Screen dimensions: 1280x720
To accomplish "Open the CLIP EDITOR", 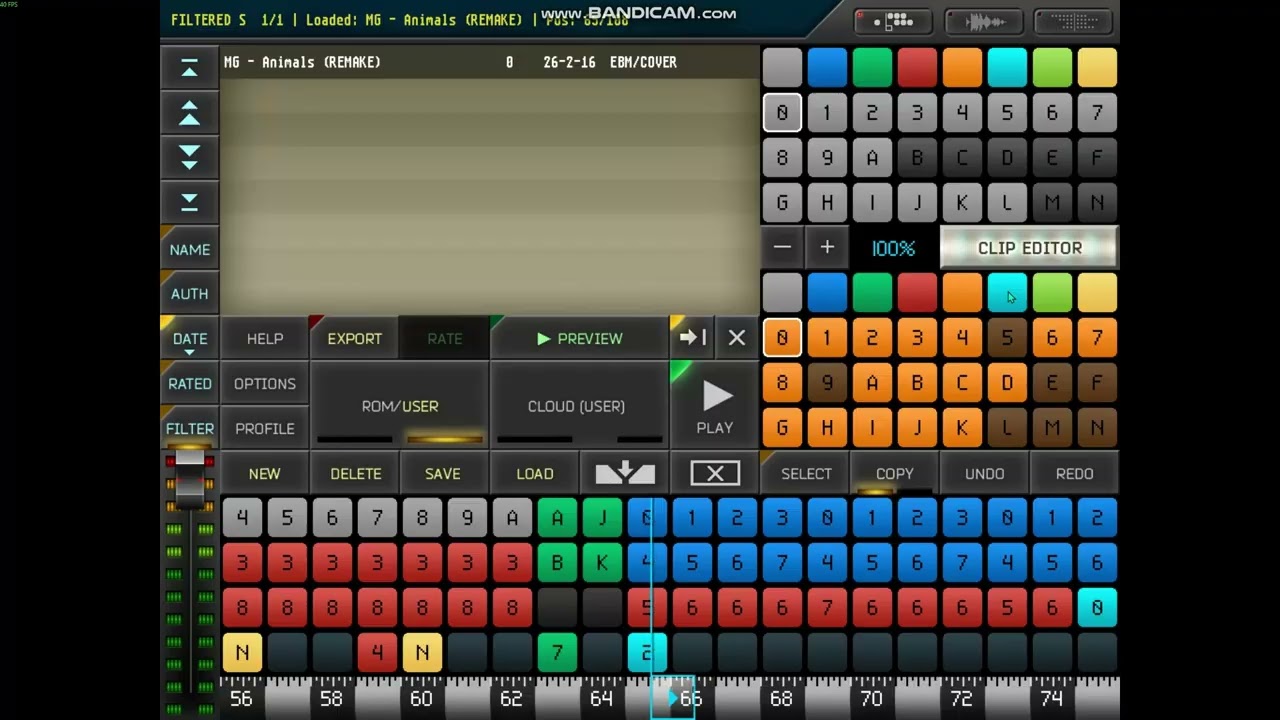I will click(x=1029, y=247).
